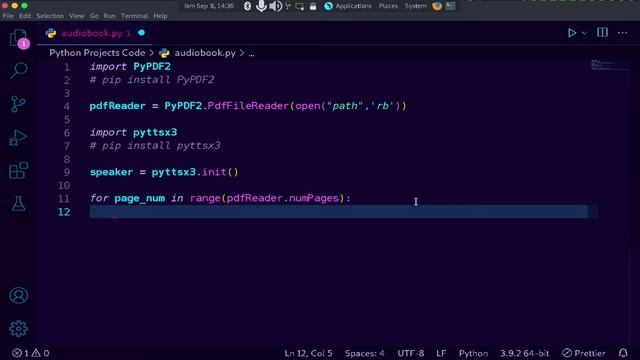Change encoding via UTF-8
The width and height of the screenshot is (640, 360).
coord(411,353)
